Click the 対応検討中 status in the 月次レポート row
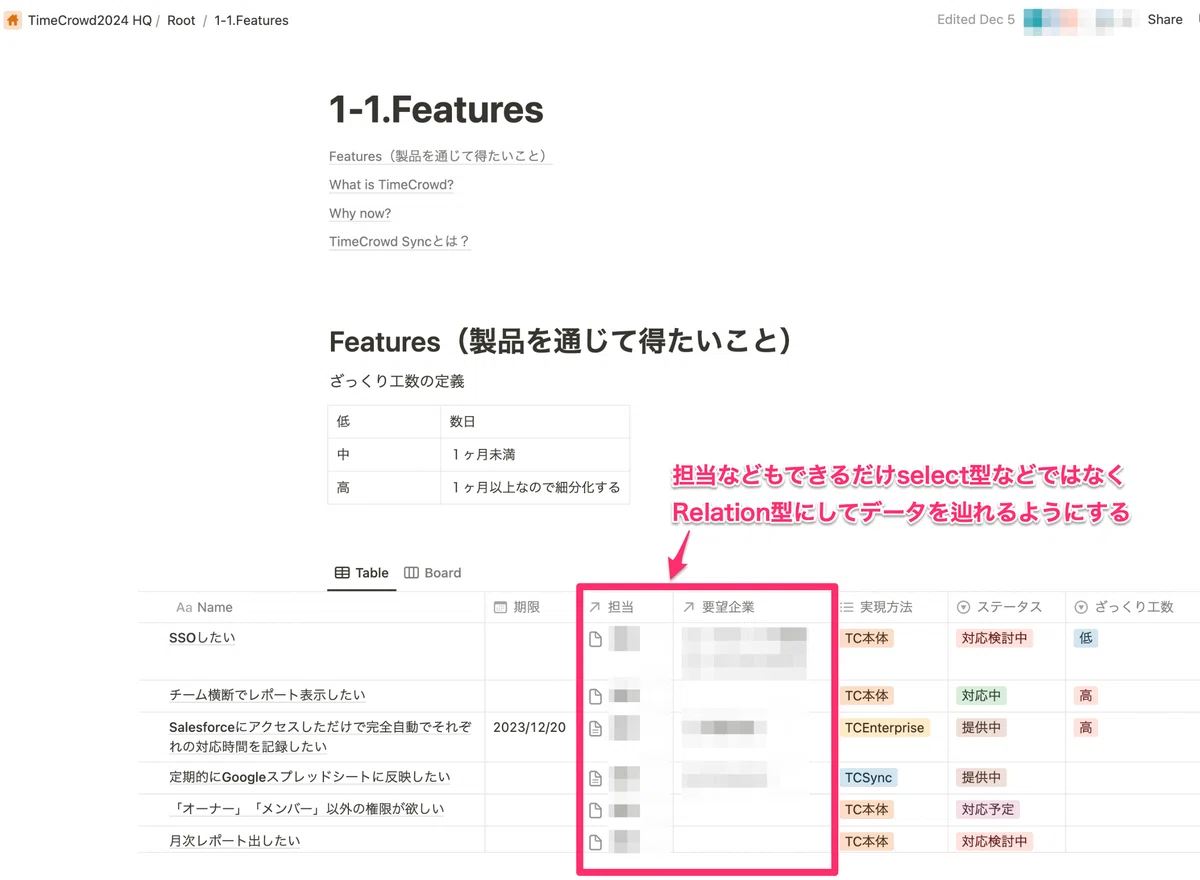Viewport: 1200px width, 880px height. pos(994,841)
